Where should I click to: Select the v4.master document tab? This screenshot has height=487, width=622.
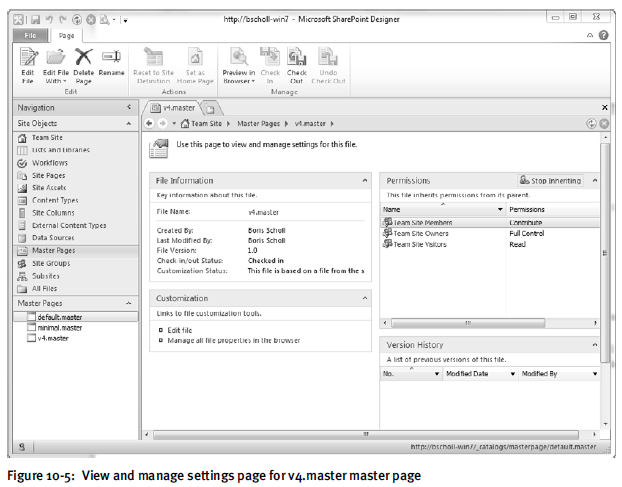coord(174,107)
